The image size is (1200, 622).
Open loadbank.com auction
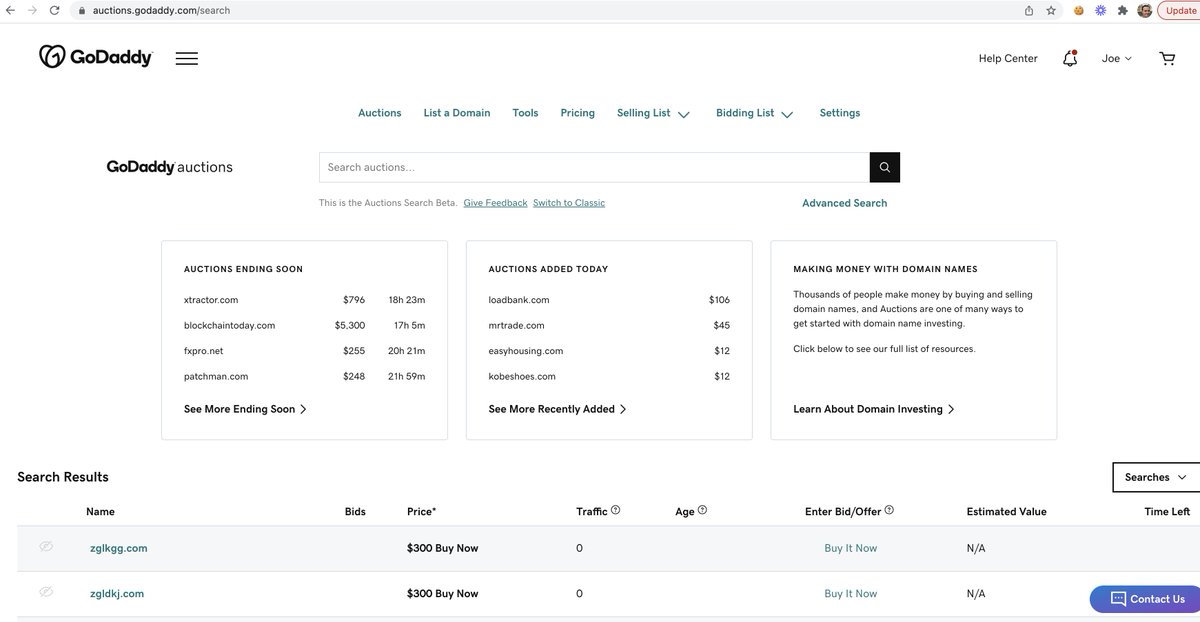pyautogui.click(x=518, y=300)
